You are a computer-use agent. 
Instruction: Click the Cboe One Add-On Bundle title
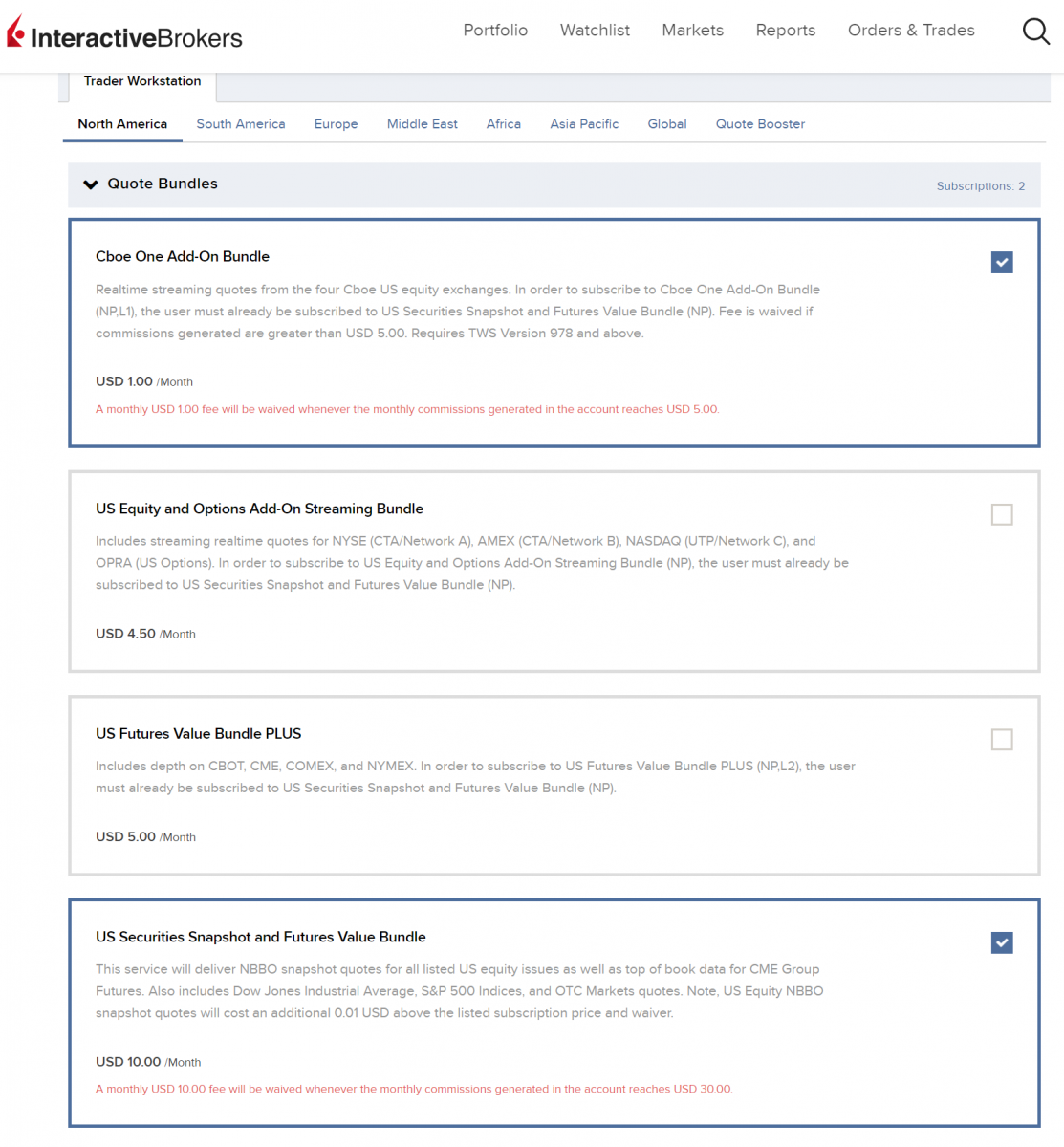click(x=183, y=256)
